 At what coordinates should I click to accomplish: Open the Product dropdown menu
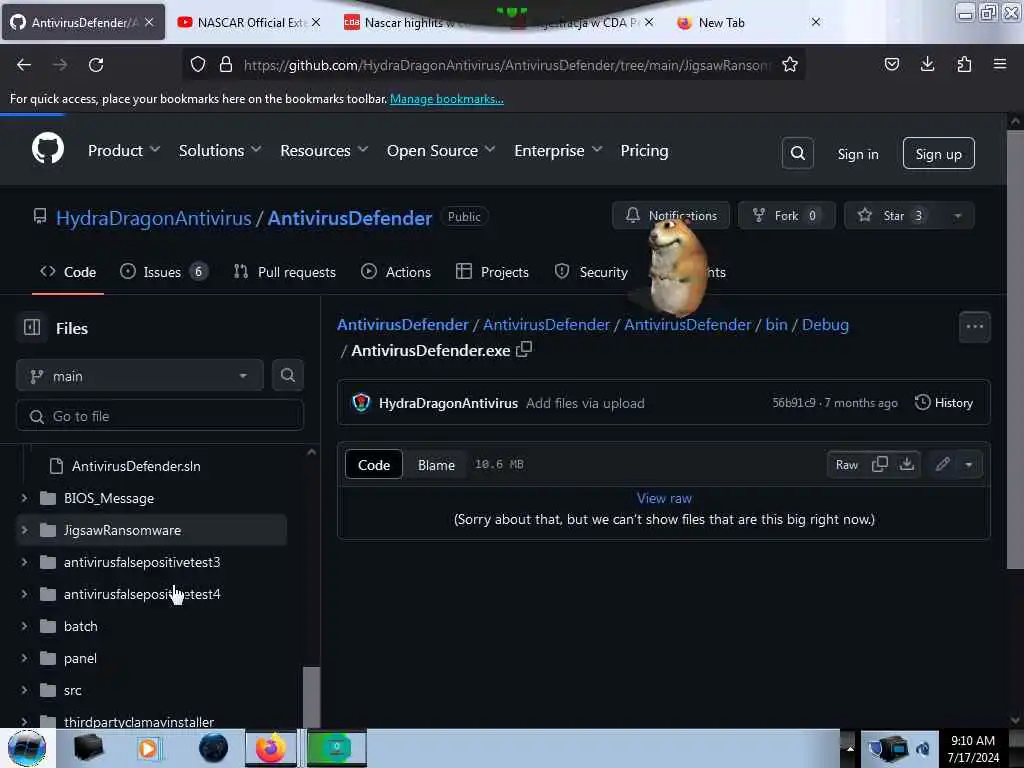(x=124, y=151)
